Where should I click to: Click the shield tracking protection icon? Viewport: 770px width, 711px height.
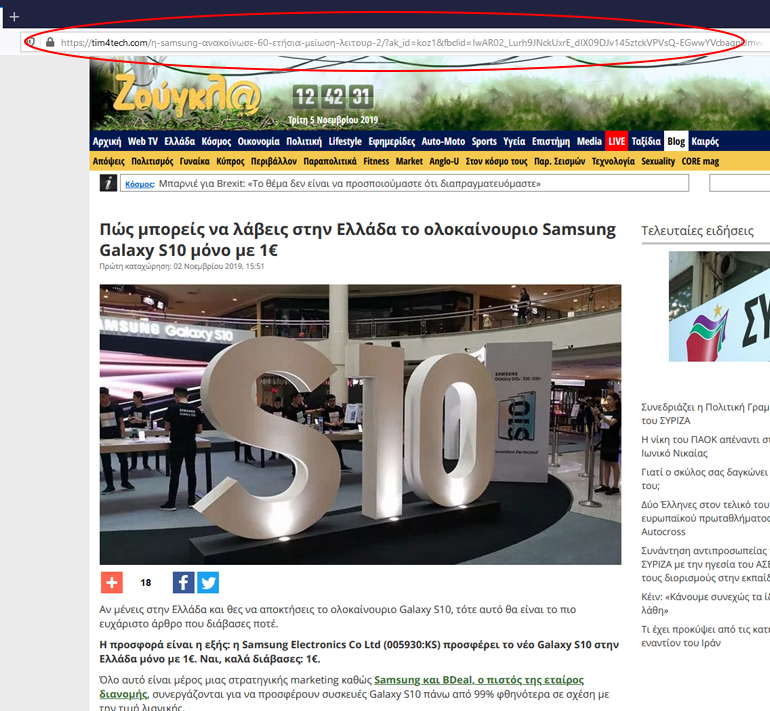coord(31,43)
